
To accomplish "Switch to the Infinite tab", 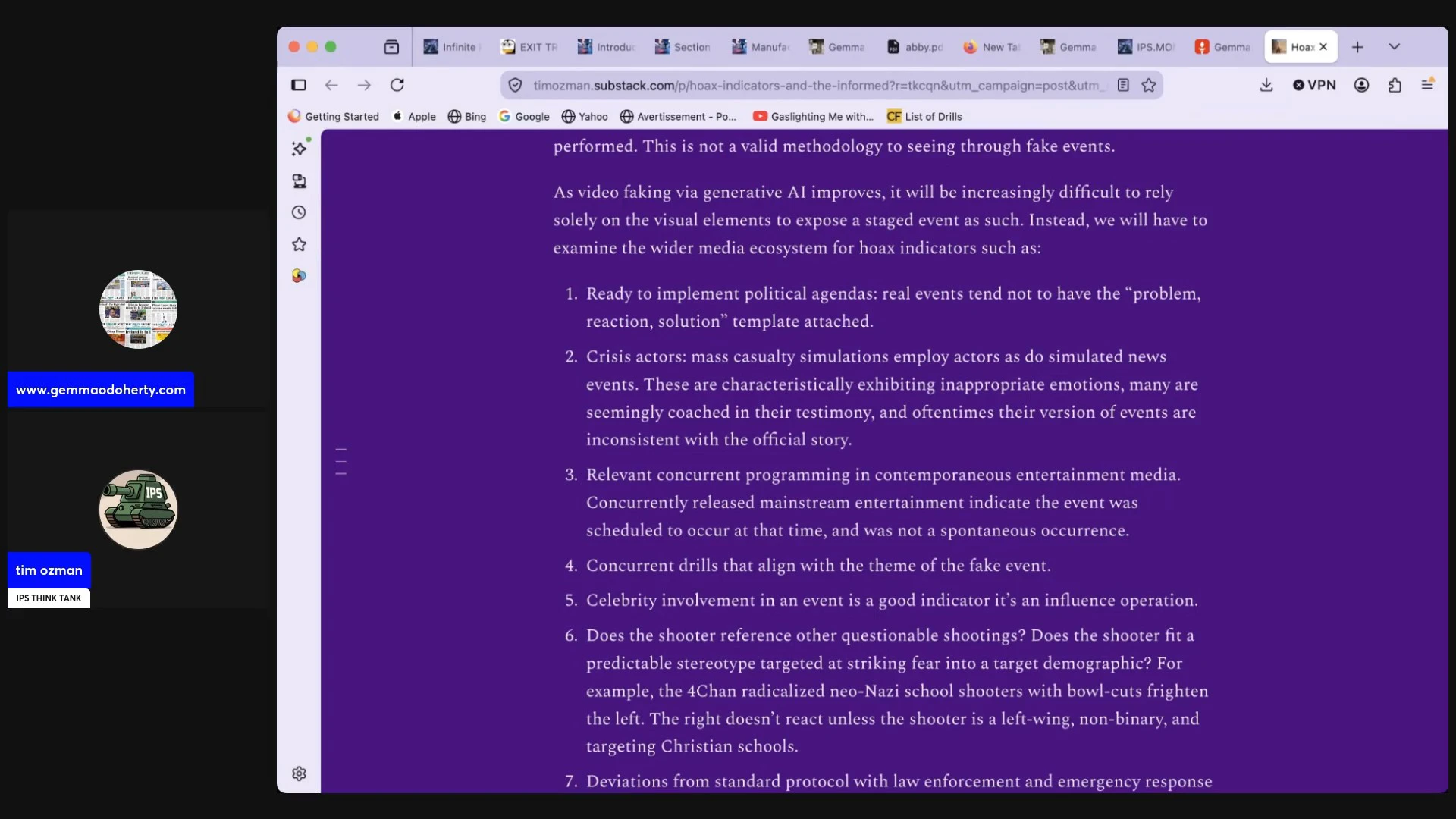I will pyautogui.click(x=453, y=47).
